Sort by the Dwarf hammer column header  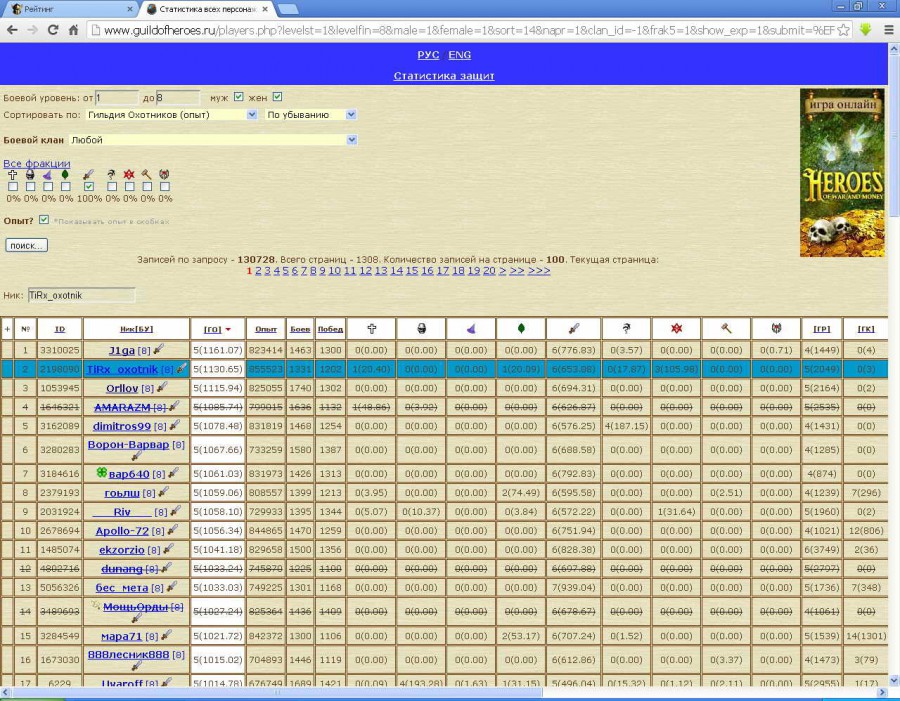click(x=726, y=328)
